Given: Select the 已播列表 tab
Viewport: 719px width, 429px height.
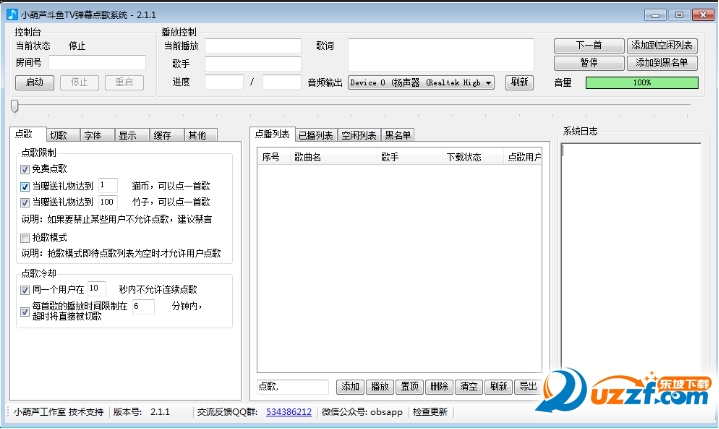Looking at the screenshot, I should pos(314,135).
